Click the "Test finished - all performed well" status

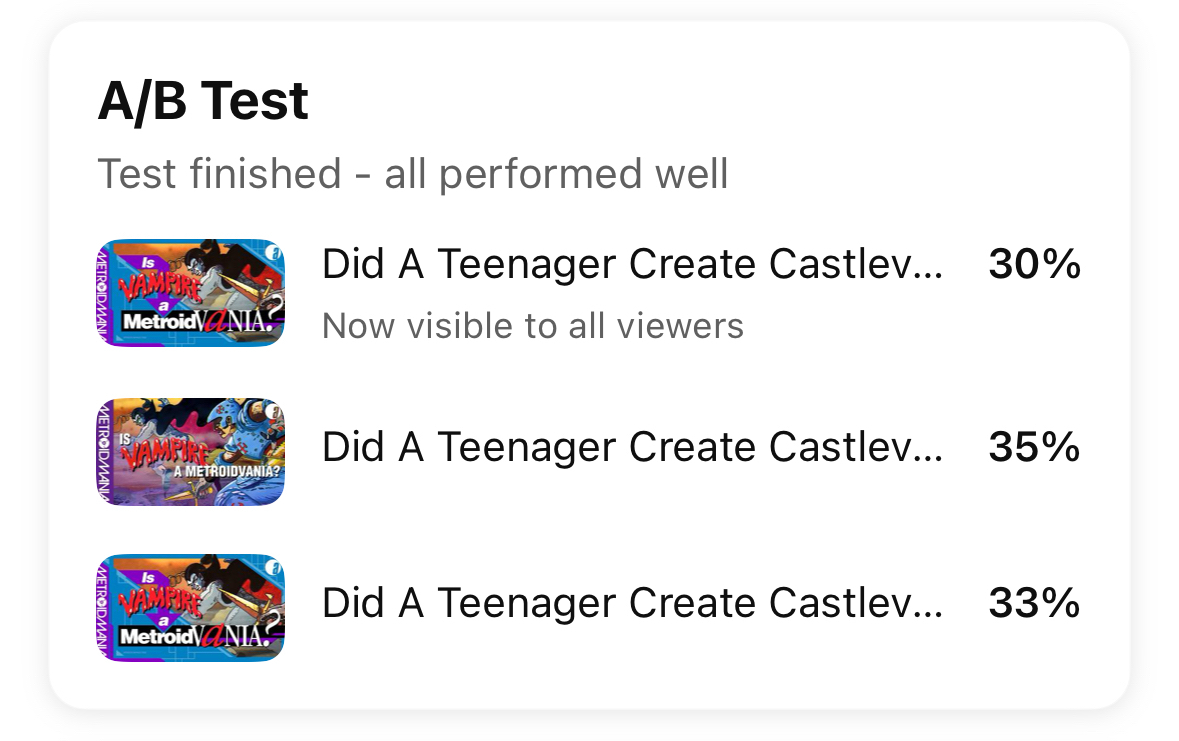tap(412, 175)
